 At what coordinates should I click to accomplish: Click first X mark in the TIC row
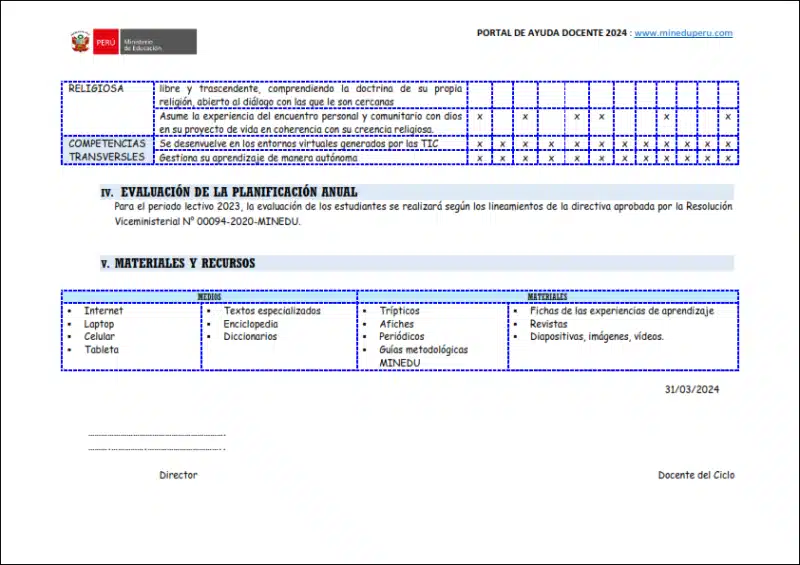[480, 144]
